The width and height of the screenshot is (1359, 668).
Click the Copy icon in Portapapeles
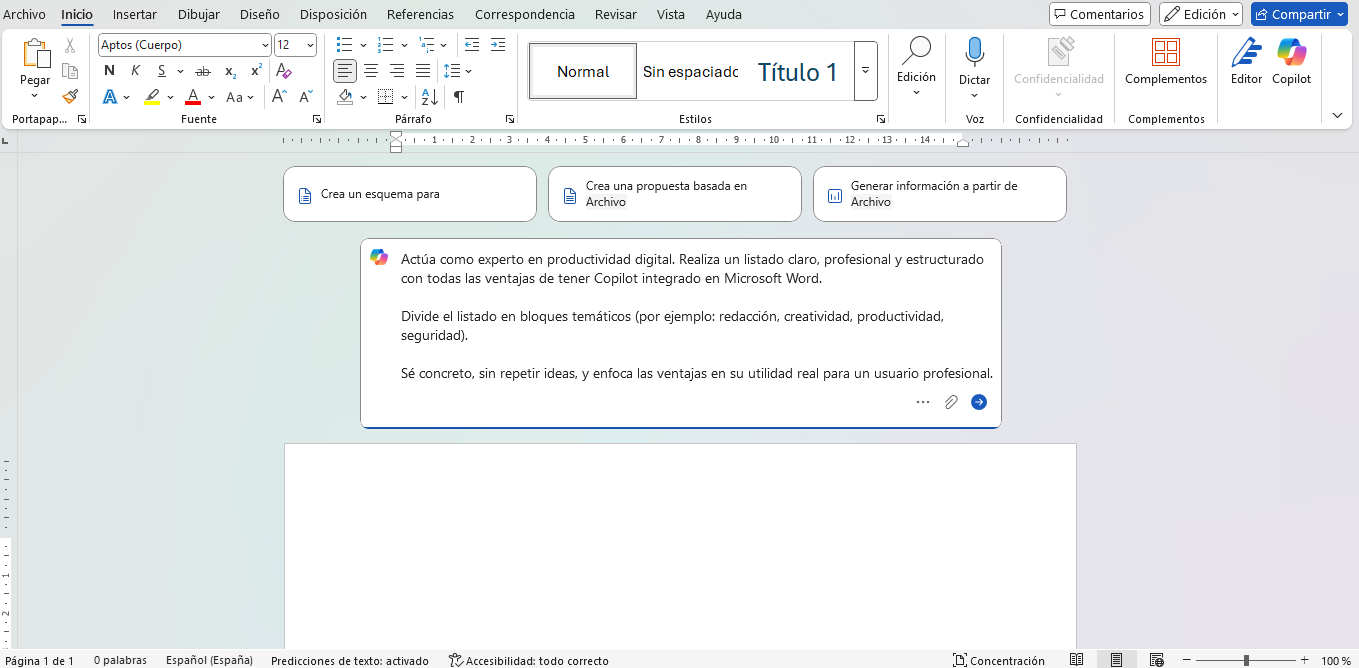click(x=70, y=71)
